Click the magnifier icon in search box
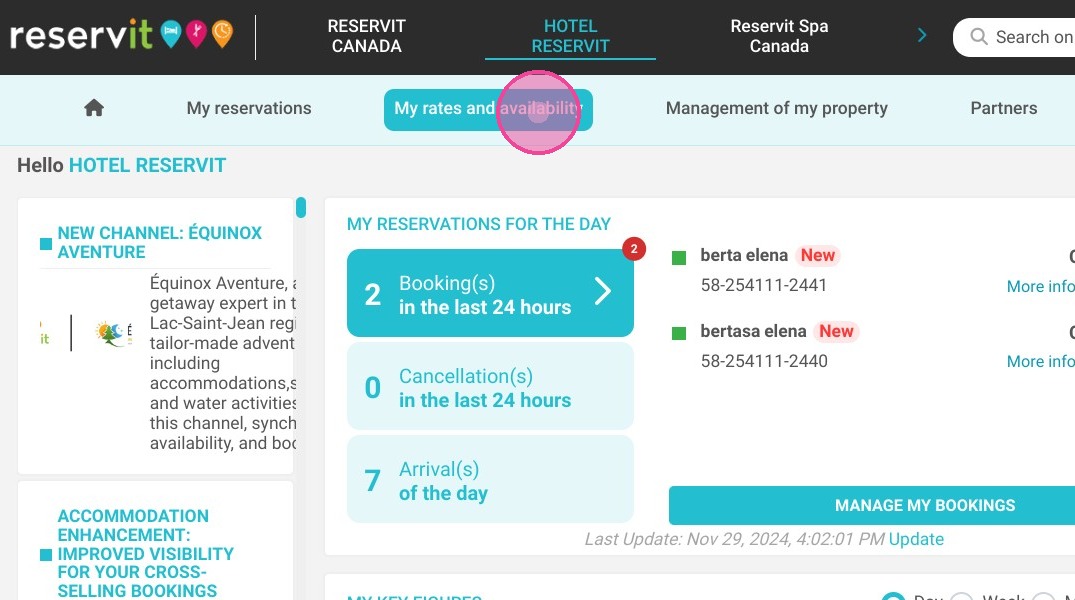The height and width of the screenshot is (600, 1075). pyautogui.click(x=979, y=37)
